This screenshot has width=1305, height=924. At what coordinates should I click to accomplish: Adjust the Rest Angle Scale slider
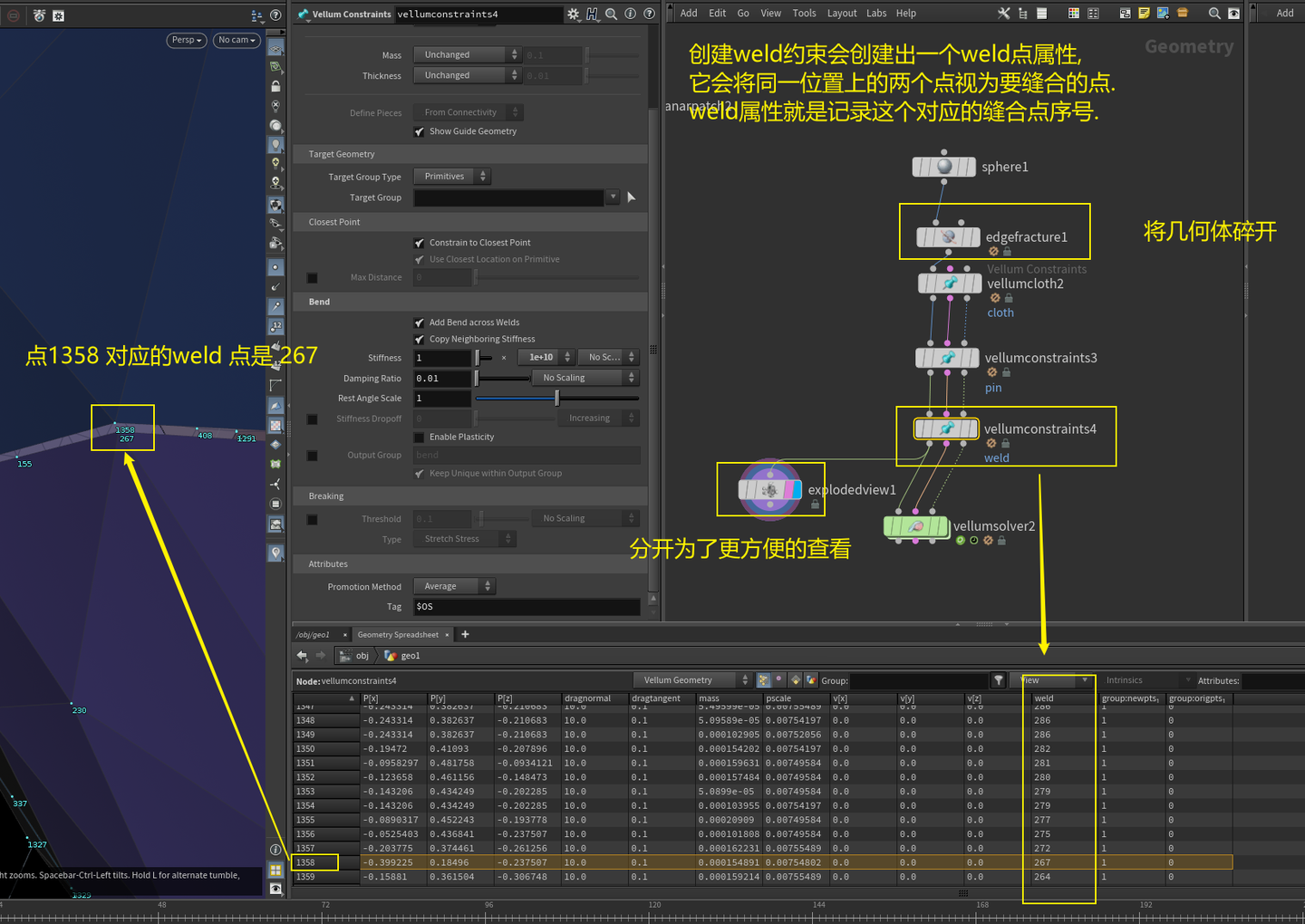click(x=557, y=399)
